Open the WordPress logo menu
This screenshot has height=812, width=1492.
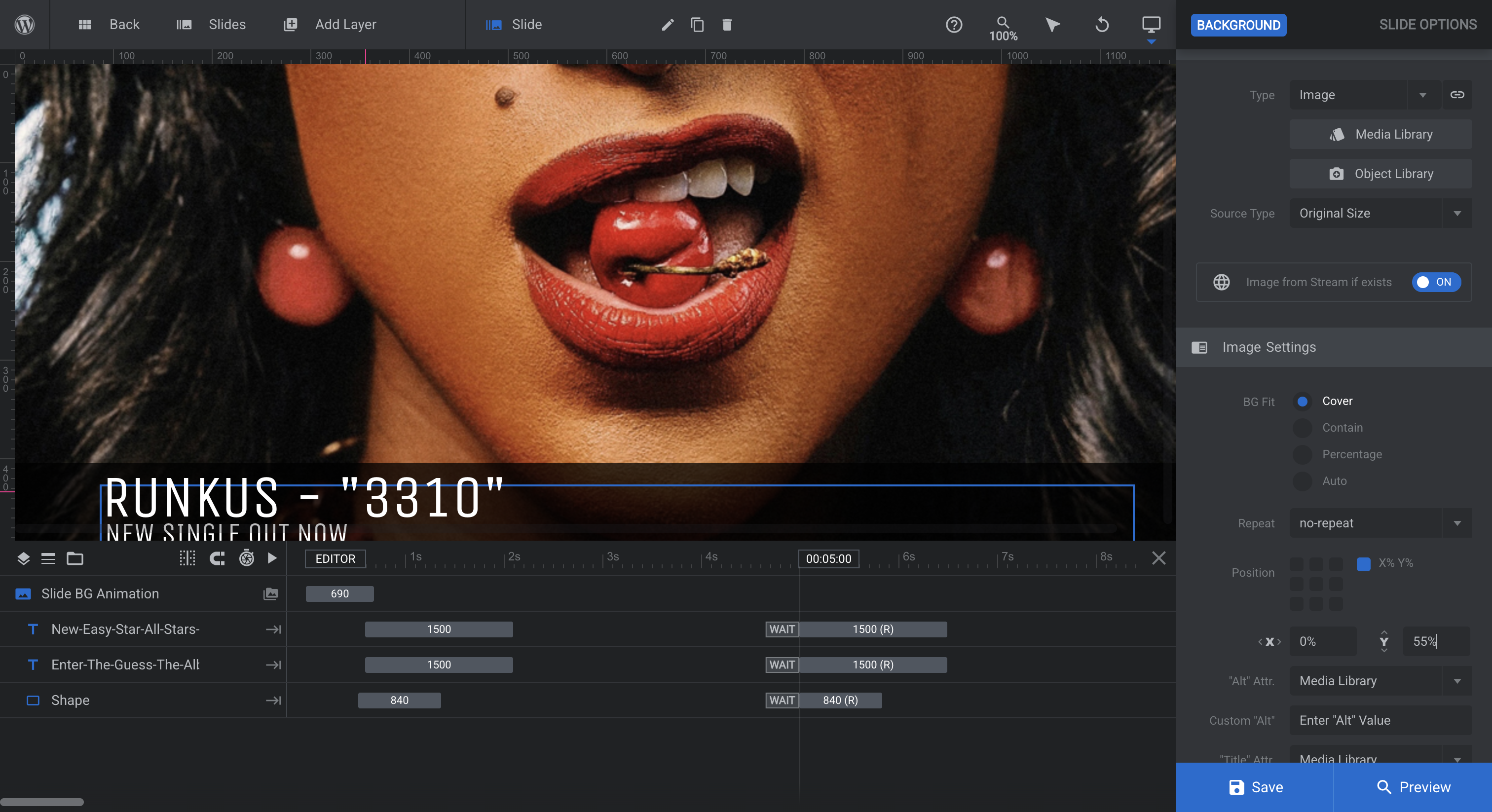(x=24, y=24)
